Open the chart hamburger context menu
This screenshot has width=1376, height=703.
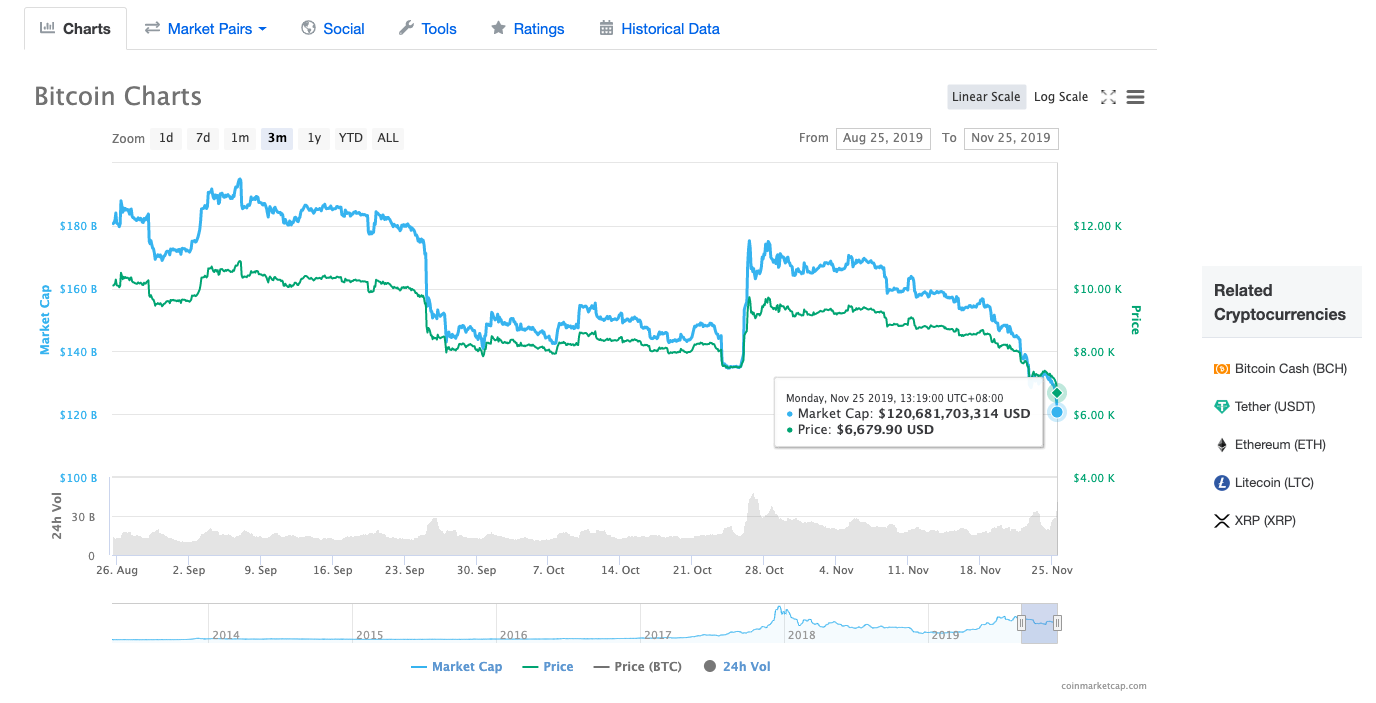pos(1135,97)
